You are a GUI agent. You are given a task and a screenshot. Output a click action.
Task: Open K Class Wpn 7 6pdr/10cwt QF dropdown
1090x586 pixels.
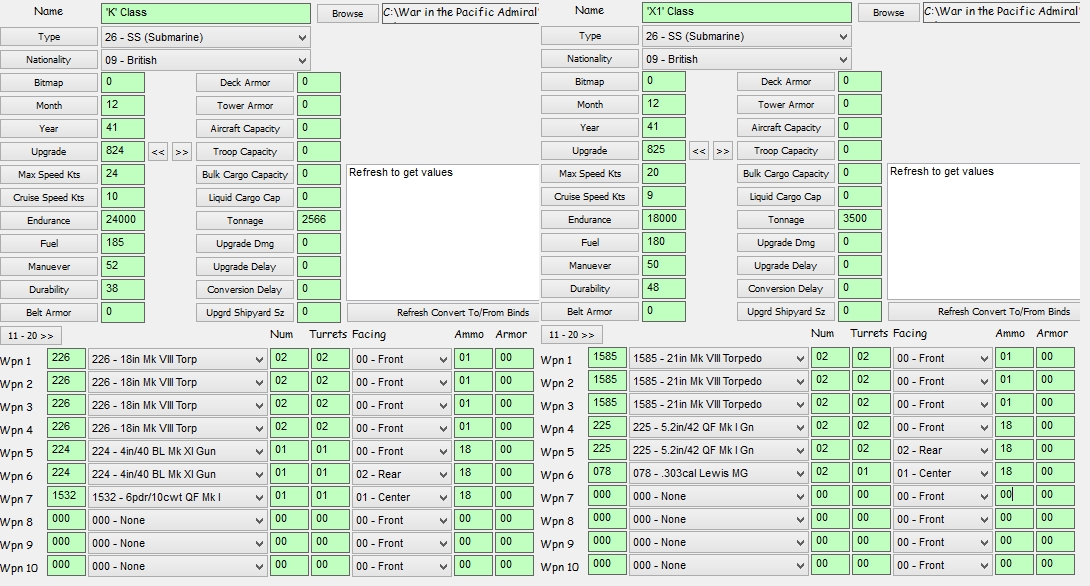pos(177,497)
